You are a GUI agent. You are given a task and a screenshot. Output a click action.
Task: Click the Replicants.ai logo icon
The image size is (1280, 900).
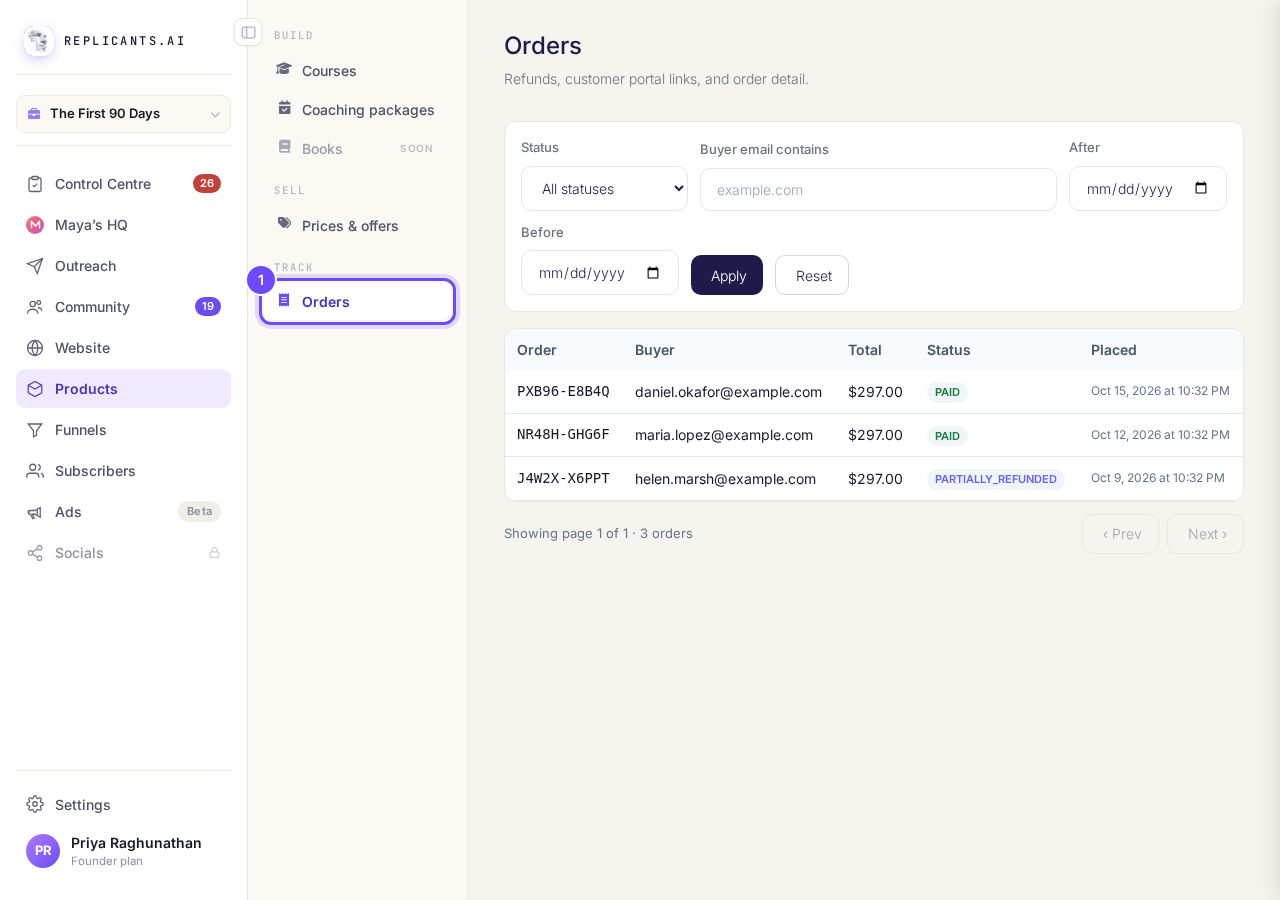pos(39,41)
